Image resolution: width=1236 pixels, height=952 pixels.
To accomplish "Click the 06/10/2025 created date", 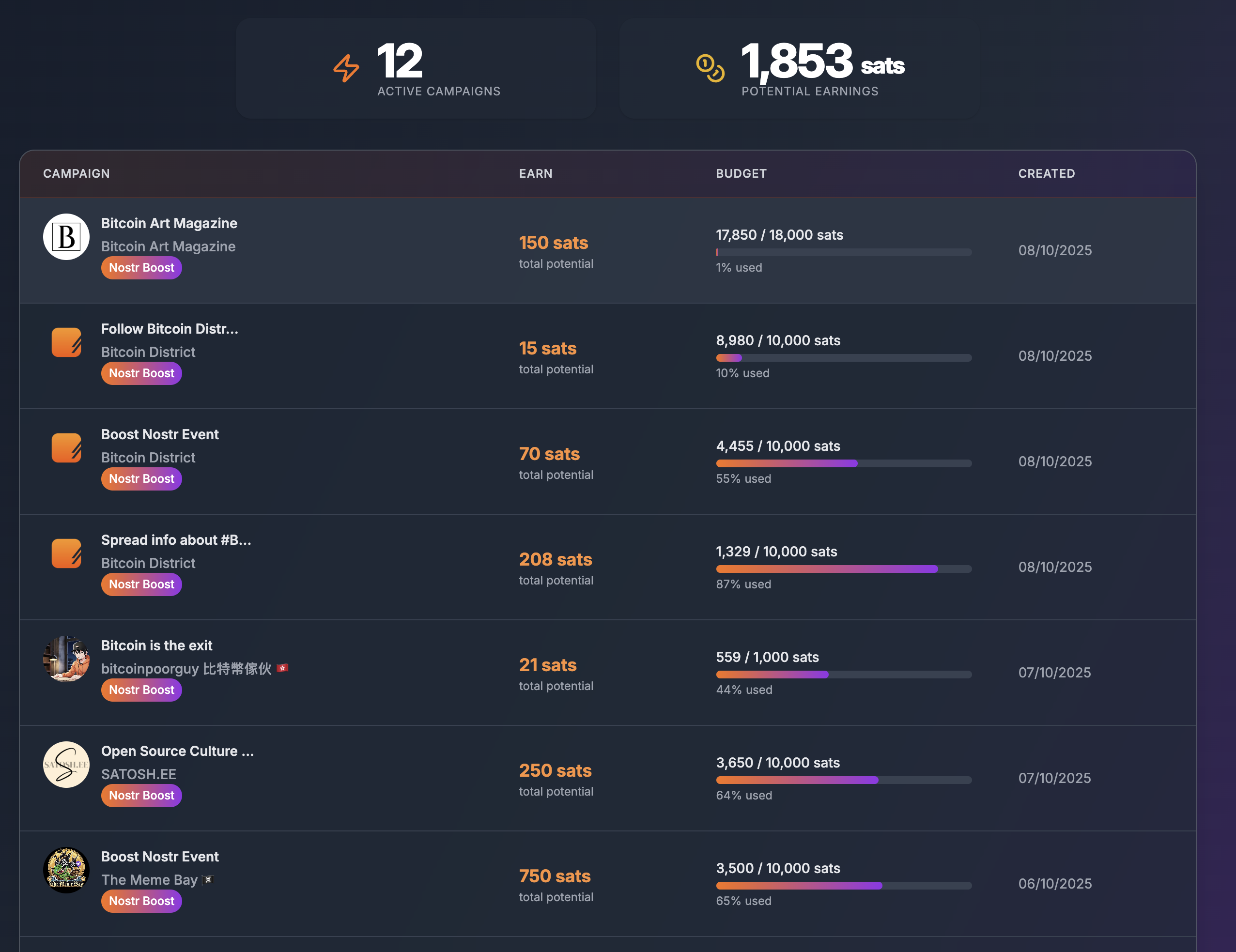I will 1054,884.
